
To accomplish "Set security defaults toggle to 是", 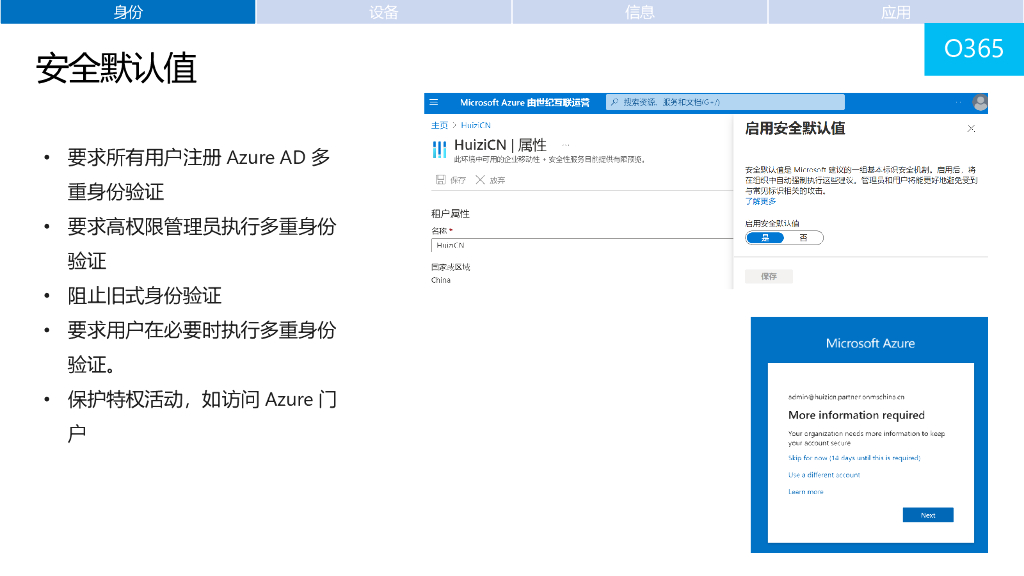I will coord(765,238).
